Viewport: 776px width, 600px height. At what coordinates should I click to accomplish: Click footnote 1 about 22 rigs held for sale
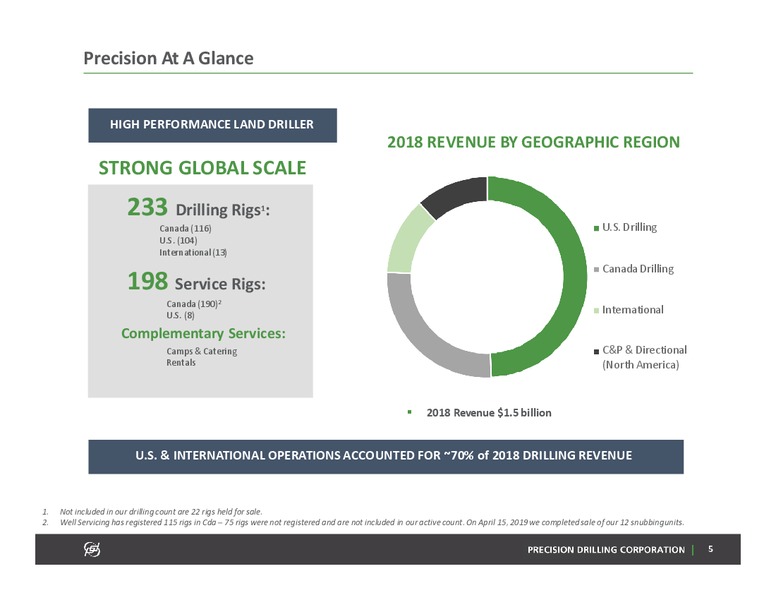point(161,512)
